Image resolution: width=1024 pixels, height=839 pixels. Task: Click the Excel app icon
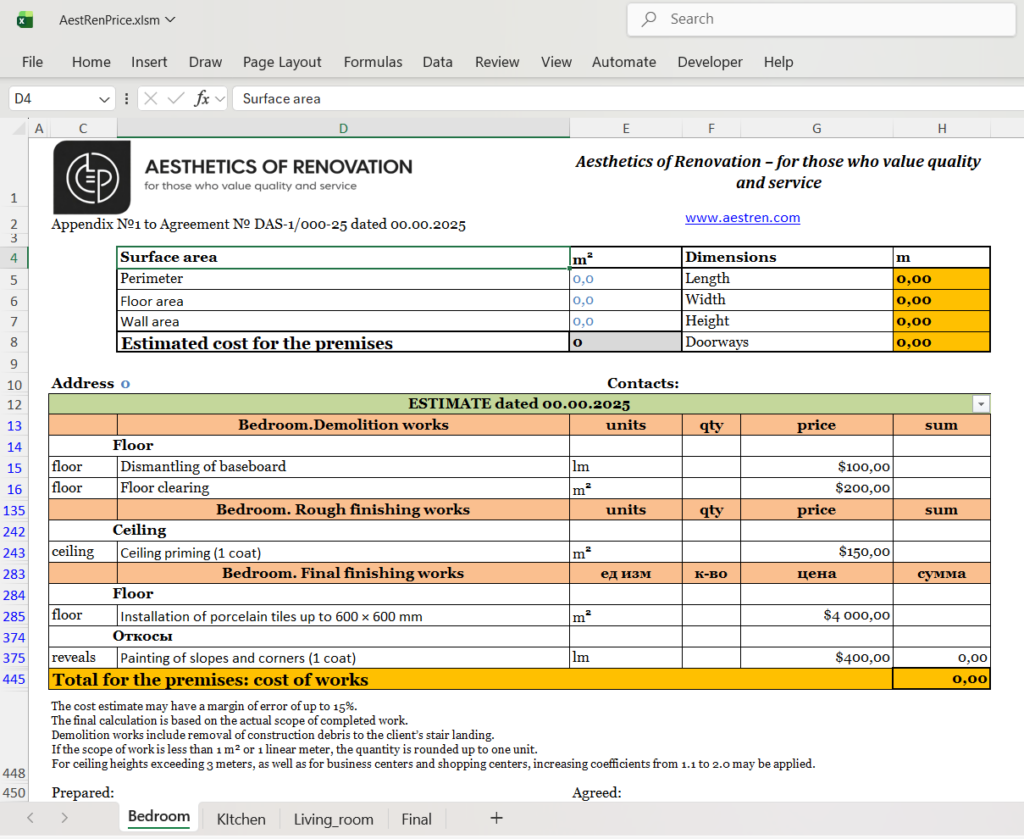pos(25,20)
